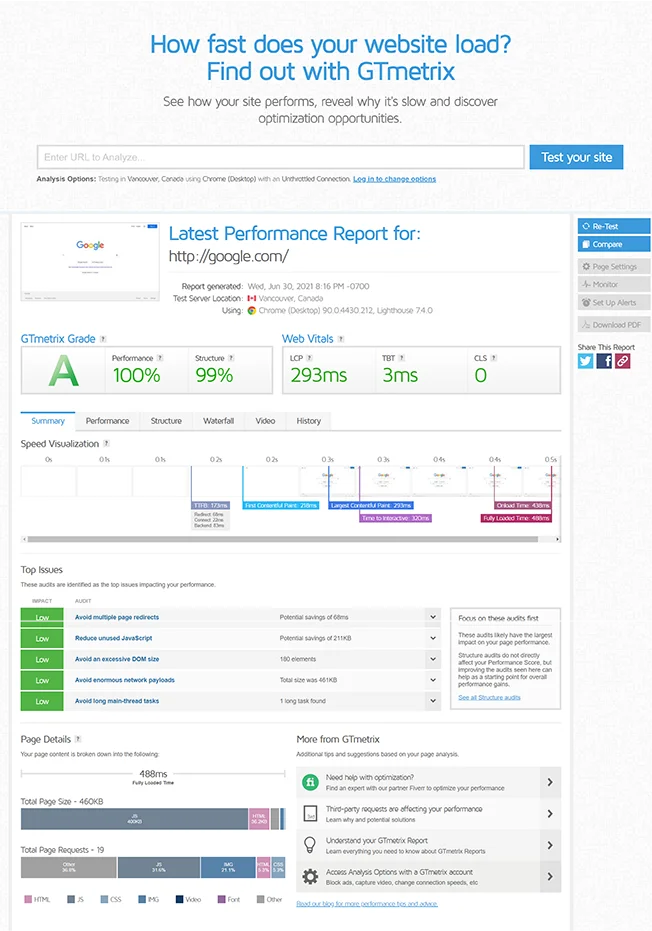Viewport: 652px width, 931px height.
Task: Click Log in to change options link
Action: pyautogui.click(x=394, y=179)
